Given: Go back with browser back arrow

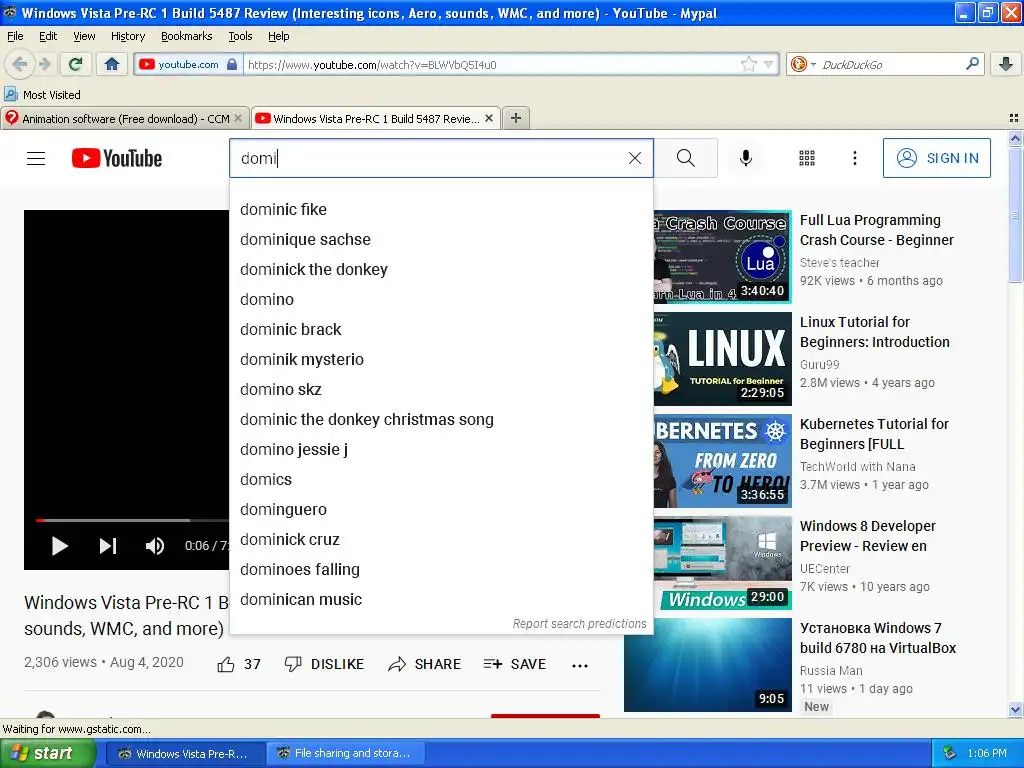Looking at the screenshot, I should click(x=20, y=64).
